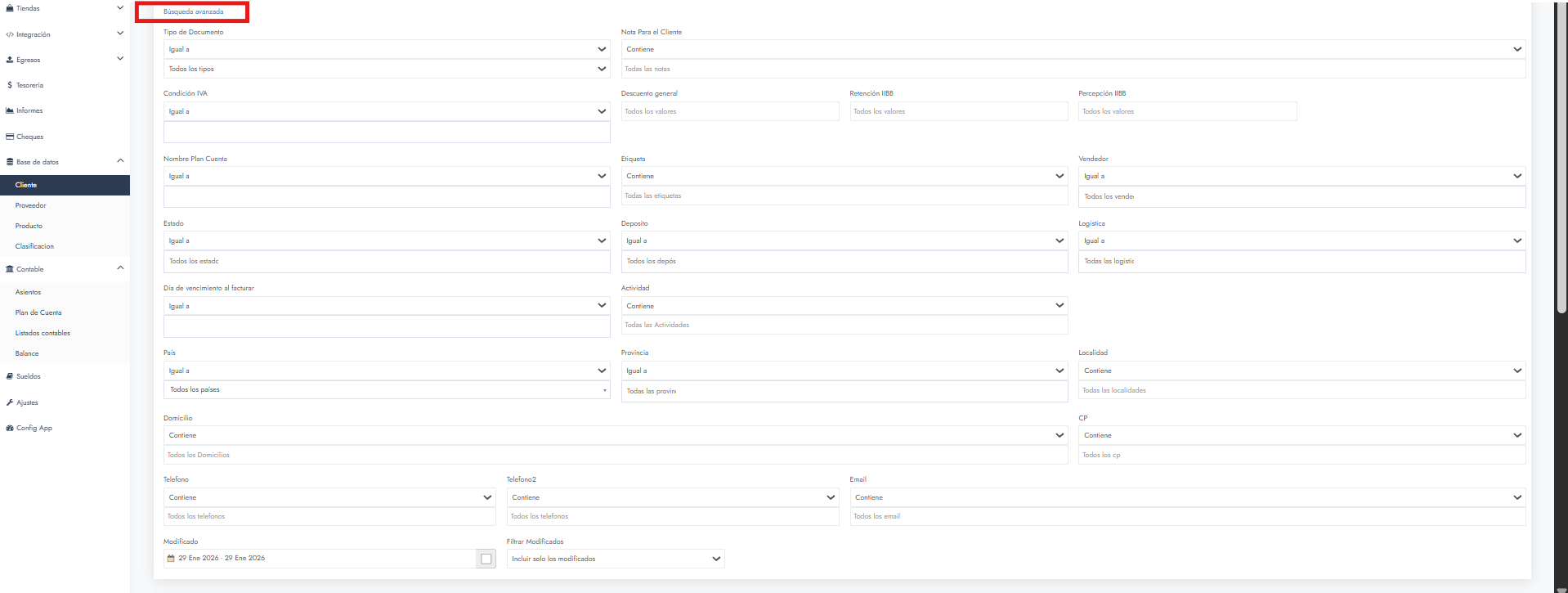The height and width of the screenshot is (593, 1568).
Task: Click the calendar icon in Modificado field
Action: (x=171, y=559)
